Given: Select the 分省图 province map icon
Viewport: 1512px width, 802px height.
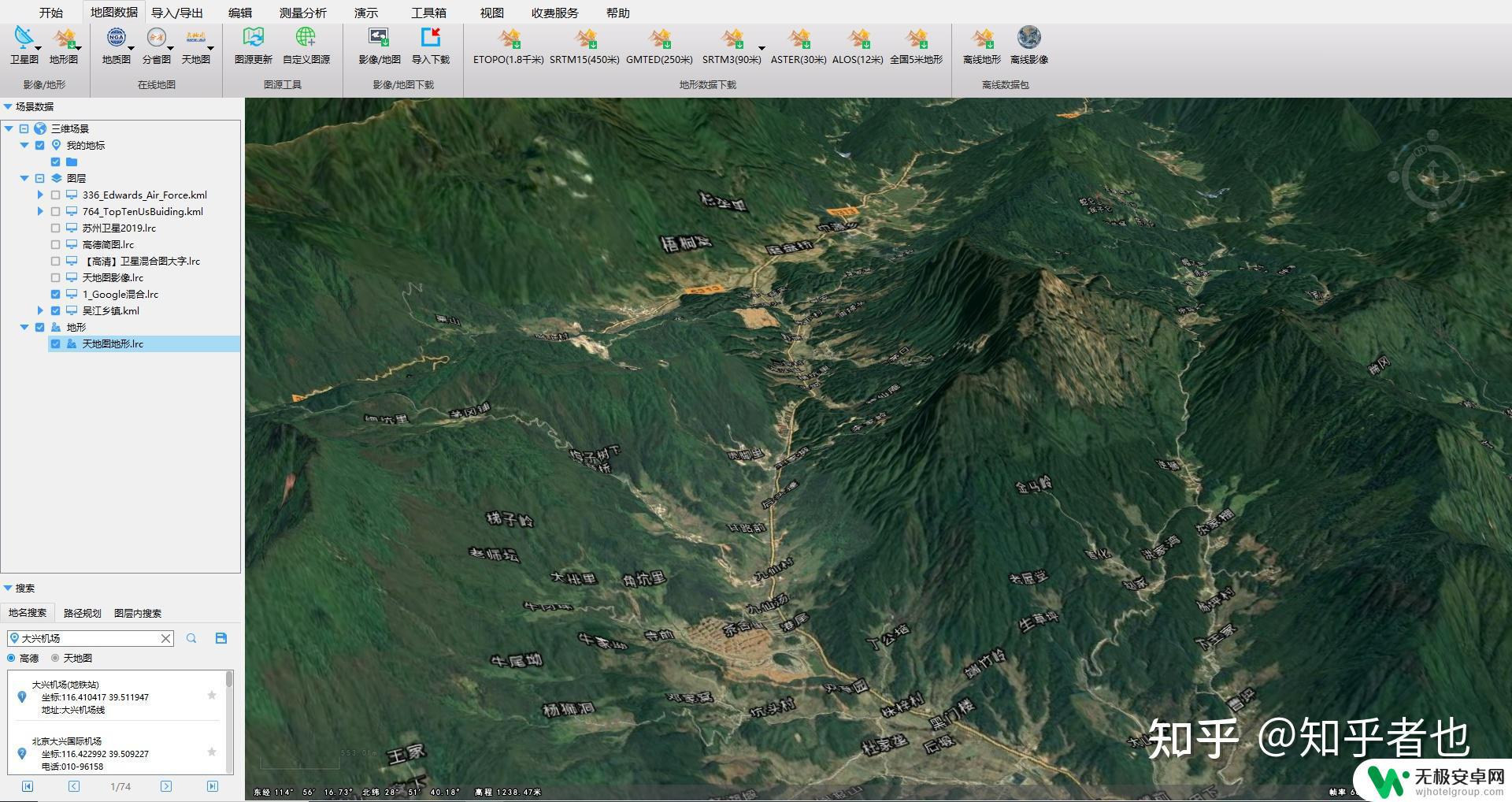Looking at the screenshot, I should click(157, 46).
